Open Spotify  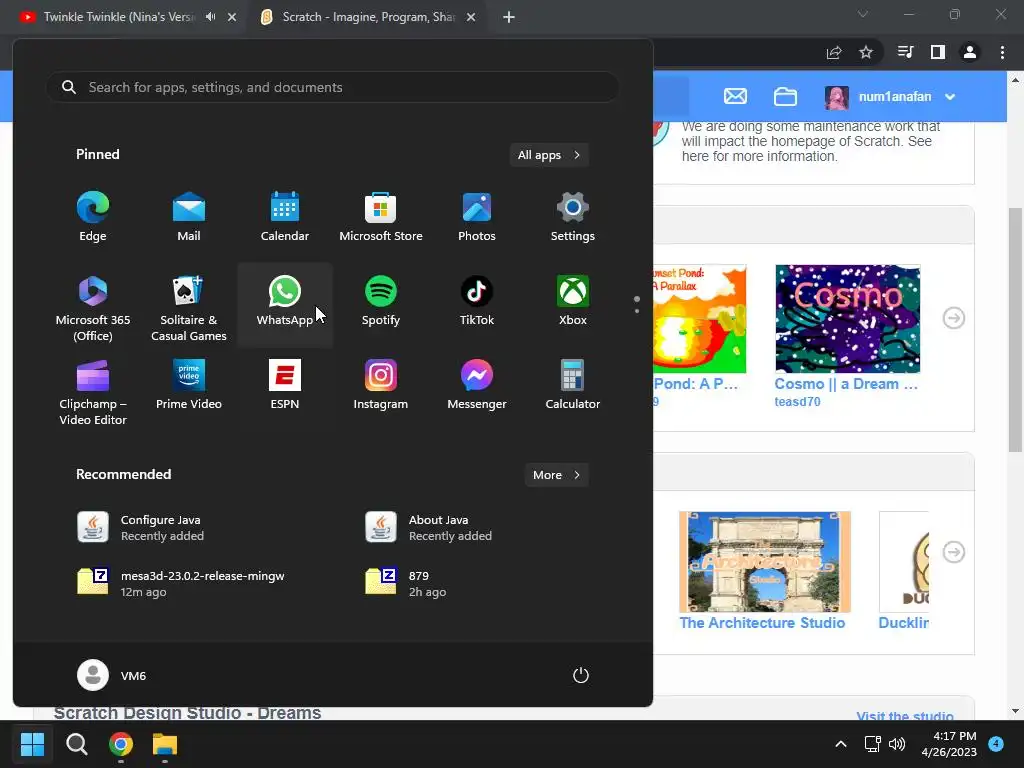(381, 302)
